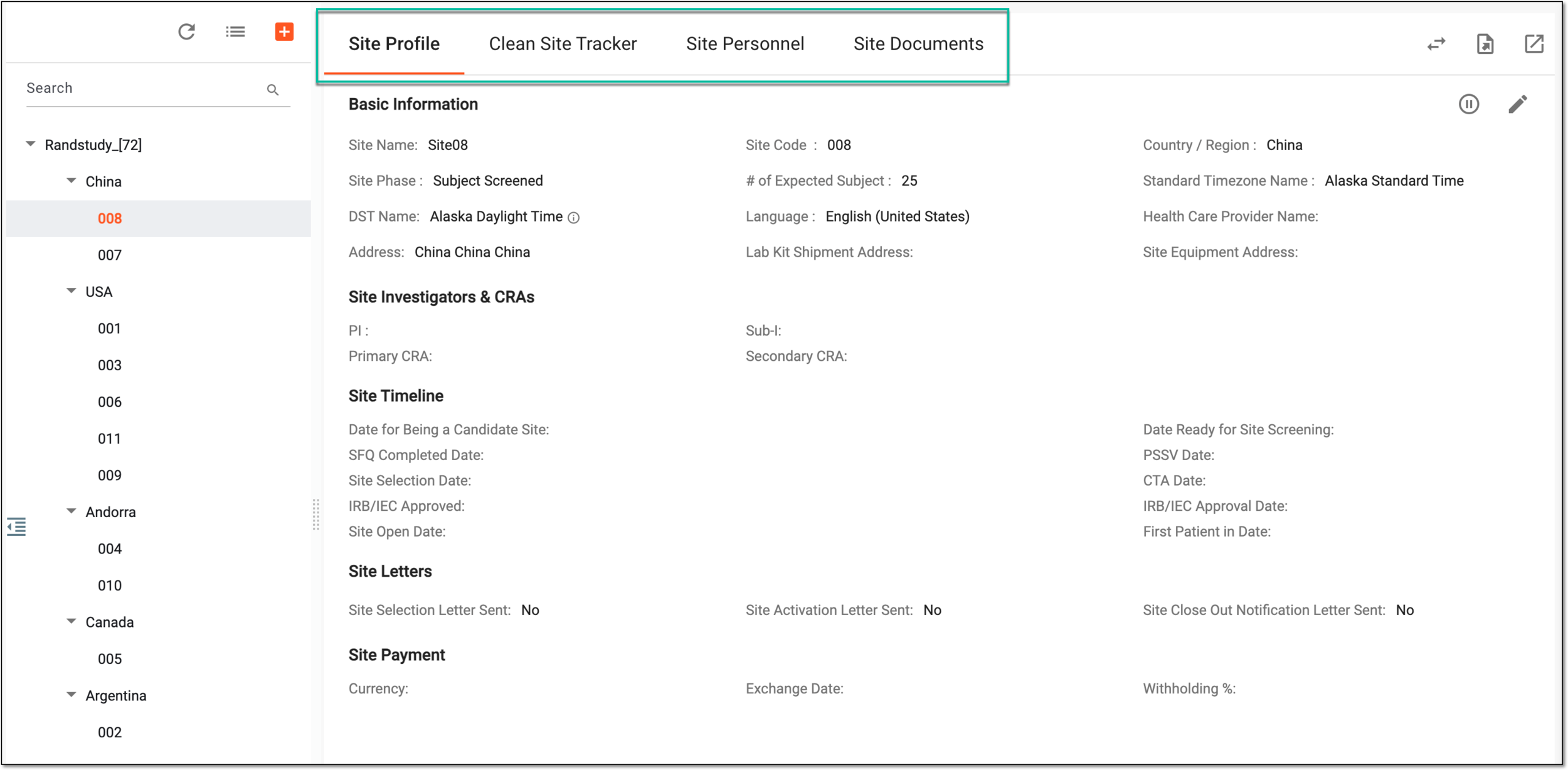Click the pencil edit icon in Basic Information
Screen dimensions: 1568x770
[x=1518, y=104]
